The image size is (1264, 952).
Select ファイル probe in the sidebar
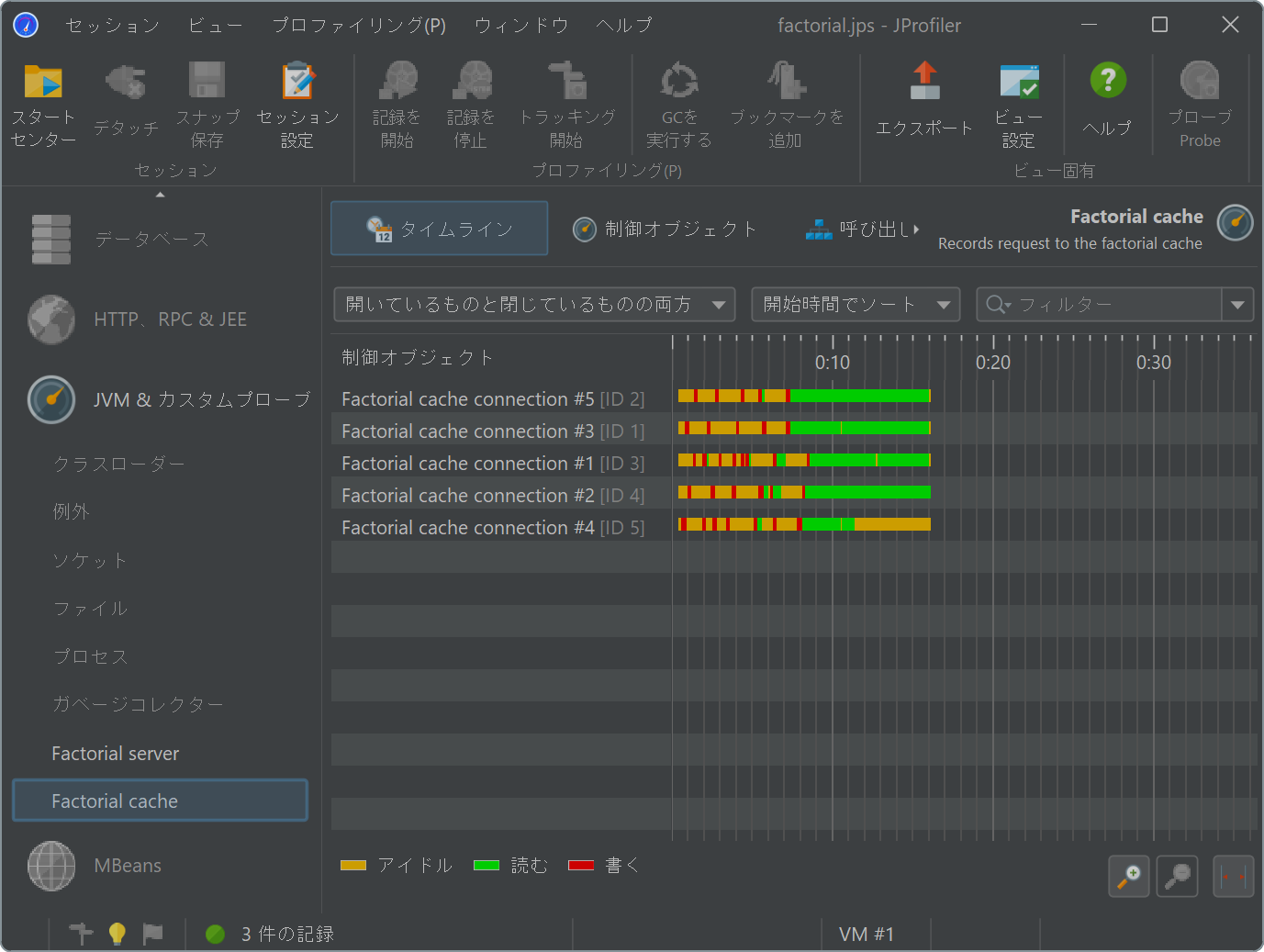pos(90,608)
